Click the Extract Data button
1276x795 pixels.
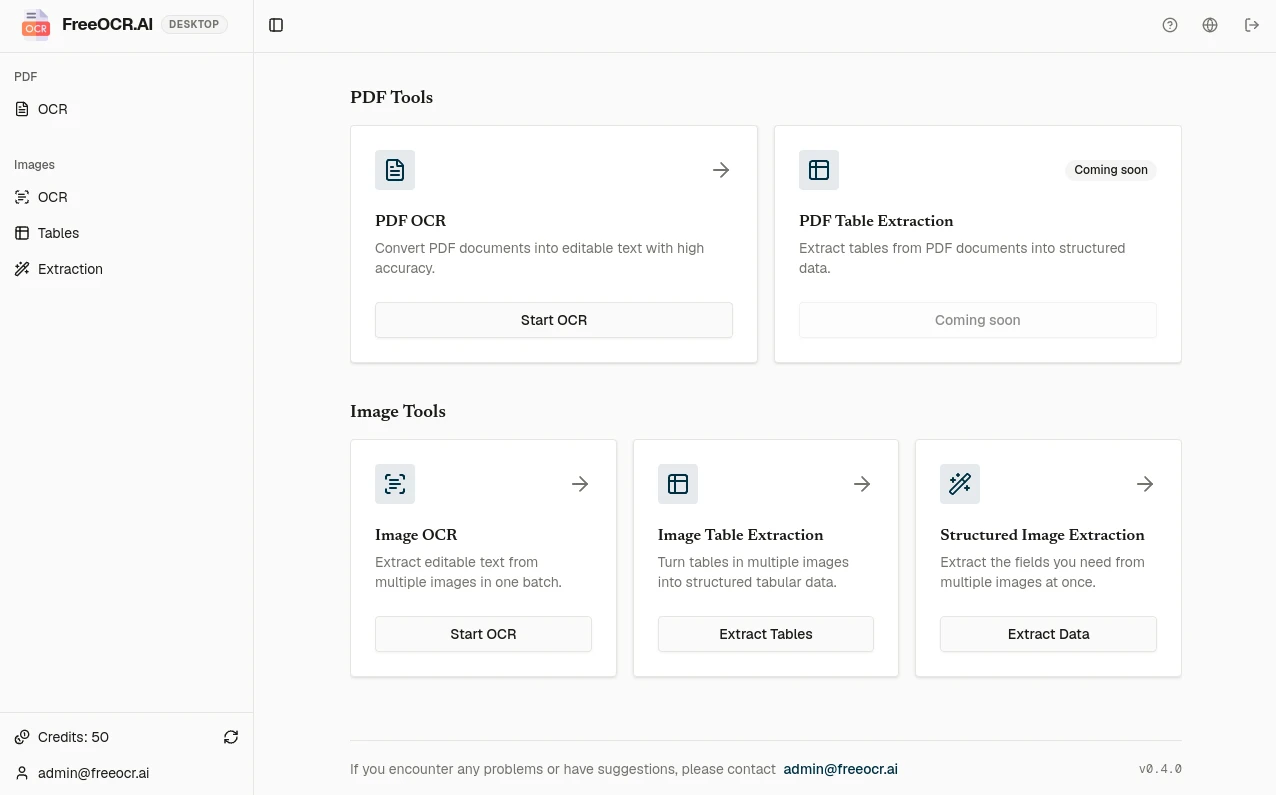[x=1048, y=634]
